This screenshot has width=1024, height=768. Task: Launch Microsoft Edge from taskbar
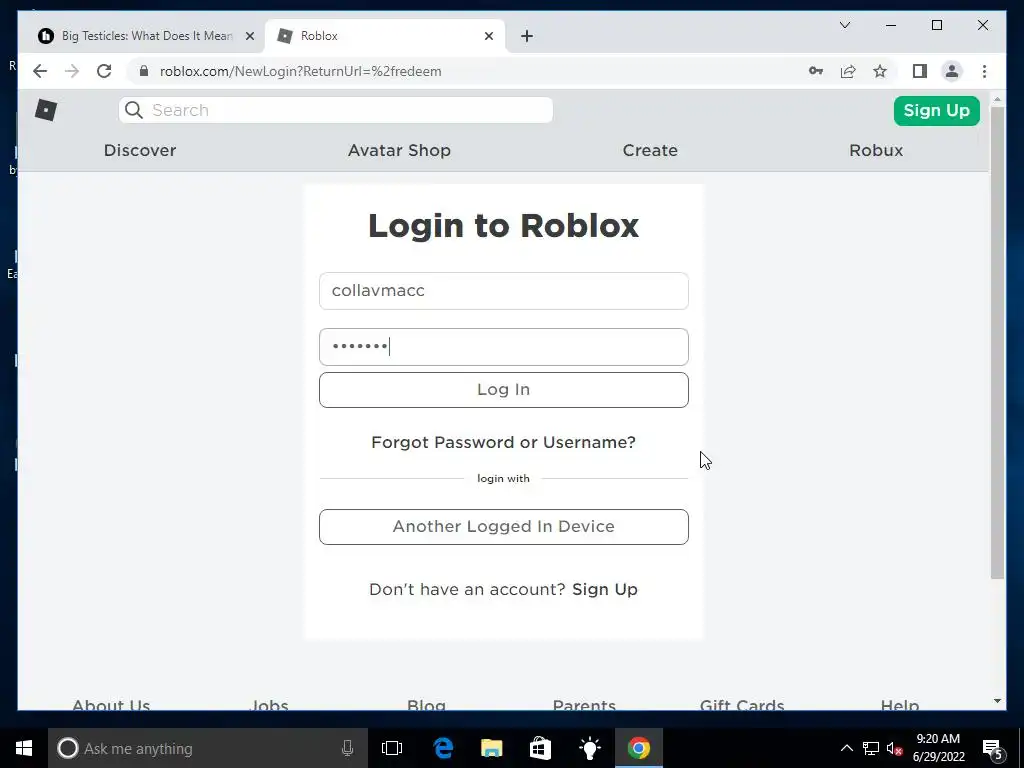(443, 748)
